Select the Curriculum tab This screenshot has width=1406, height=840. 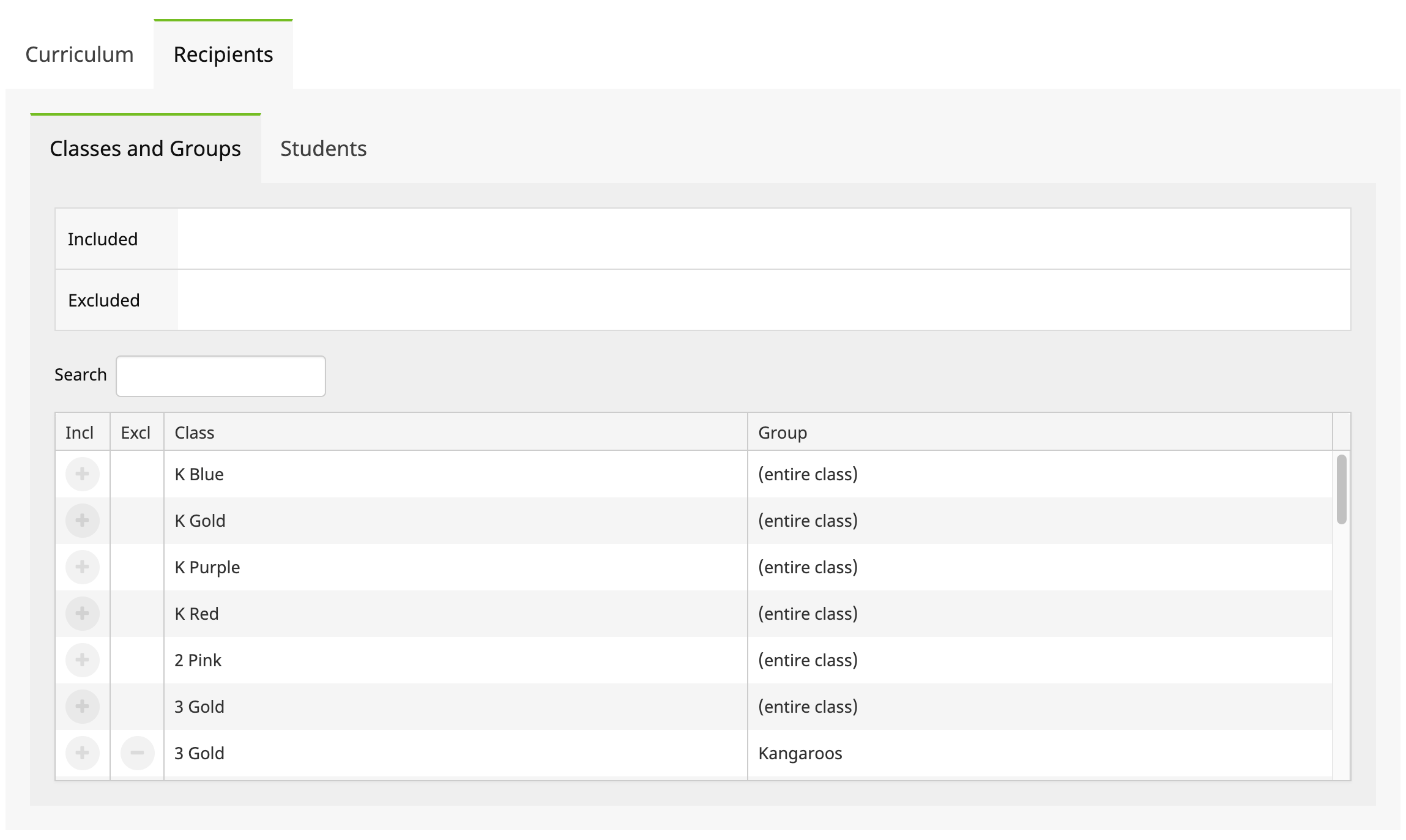tap(79, 54)
